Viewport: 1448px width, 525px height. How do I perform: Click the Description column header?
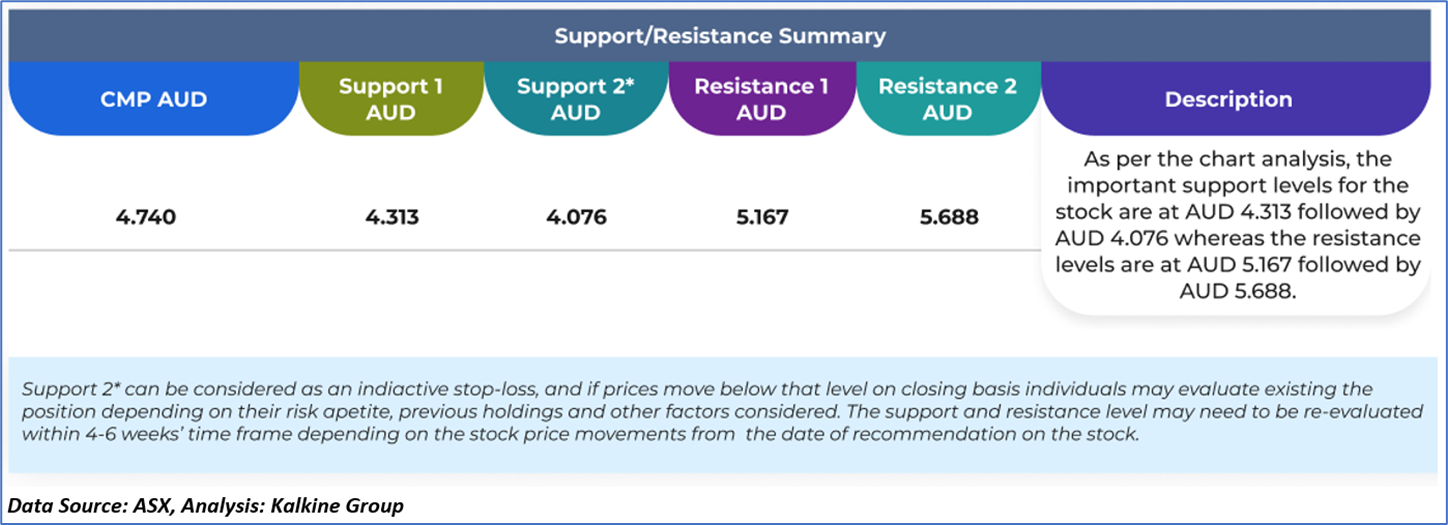tap(1228, 99)
